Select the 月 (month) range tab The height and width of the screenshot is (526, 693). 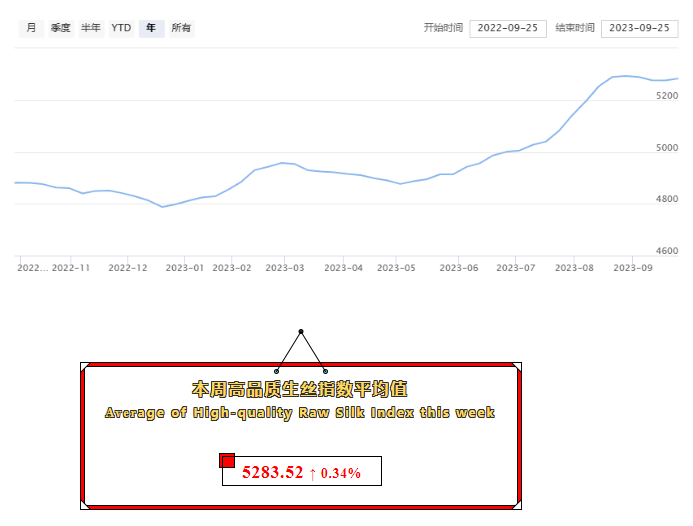[31, 28]
